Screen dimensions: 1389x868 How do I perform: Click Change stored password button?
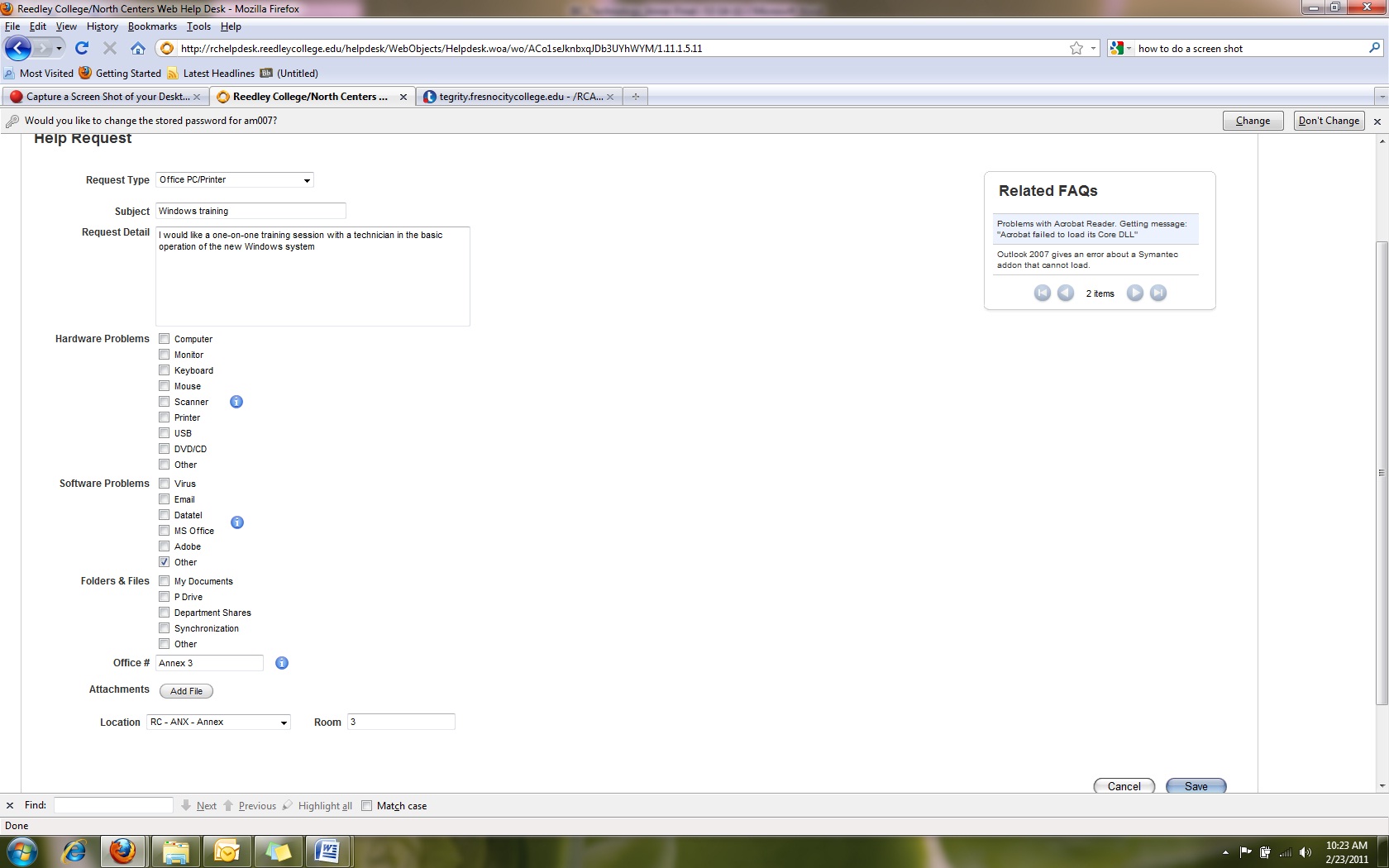[x=1253, y=121]
